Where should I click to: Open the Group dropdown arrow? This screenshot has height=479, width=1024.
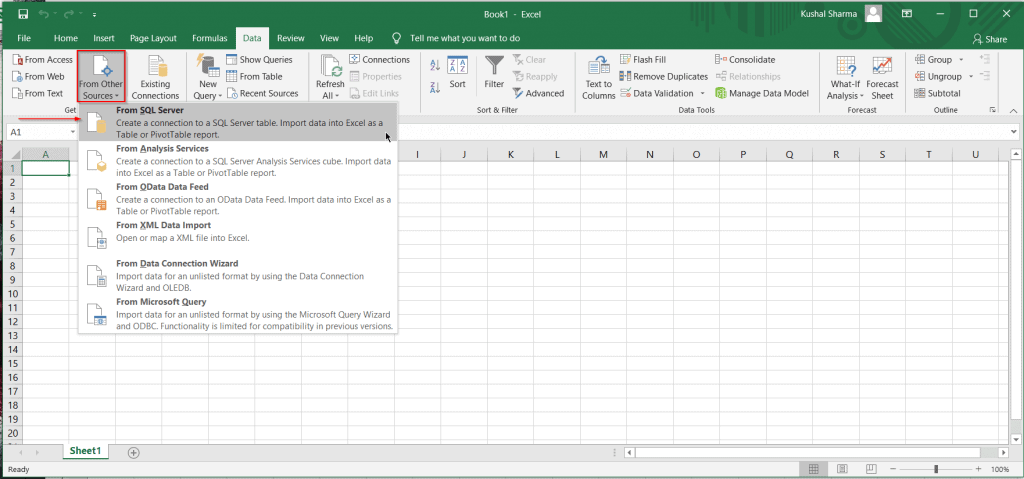[961, 59]
